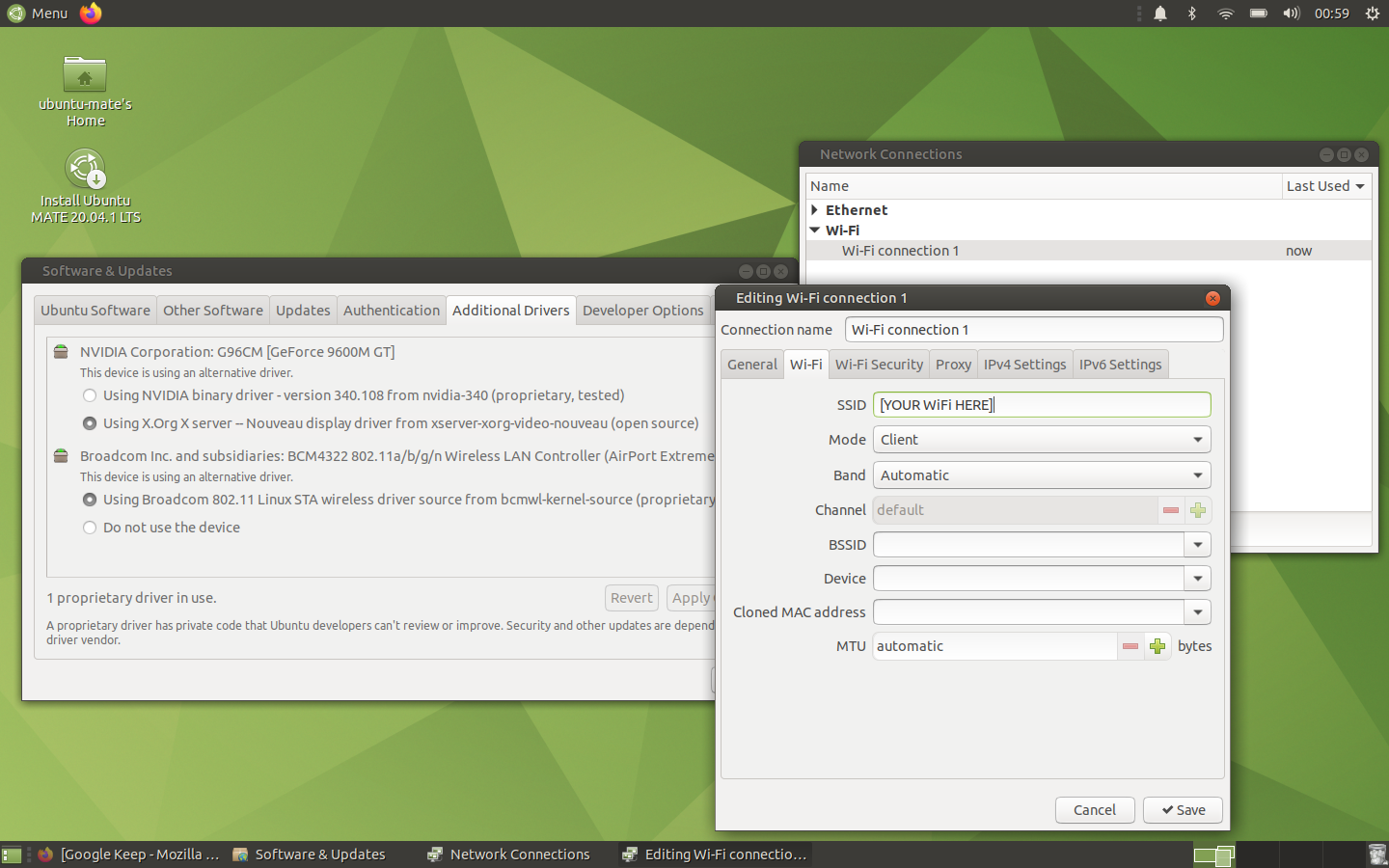Cancel editing the Wi-Fi connection
The image size is (1389, 868).
point(1094,810)
